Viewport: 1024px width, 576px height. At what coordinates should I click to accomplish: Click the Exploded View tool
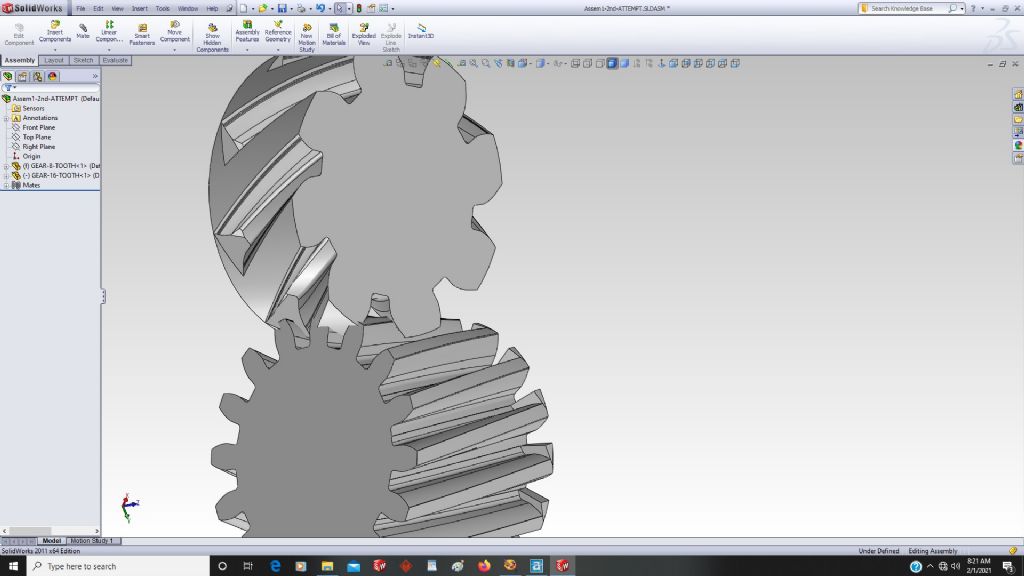pos(364,35)
